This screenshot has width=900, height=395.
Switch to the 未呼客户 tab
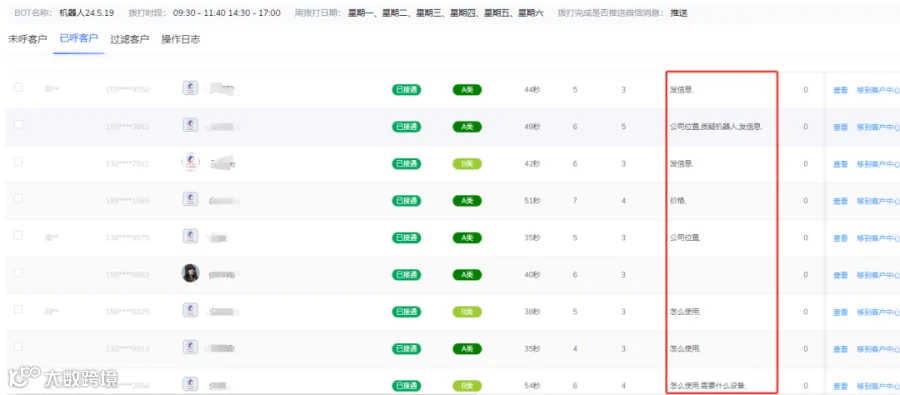coord(28,40)
